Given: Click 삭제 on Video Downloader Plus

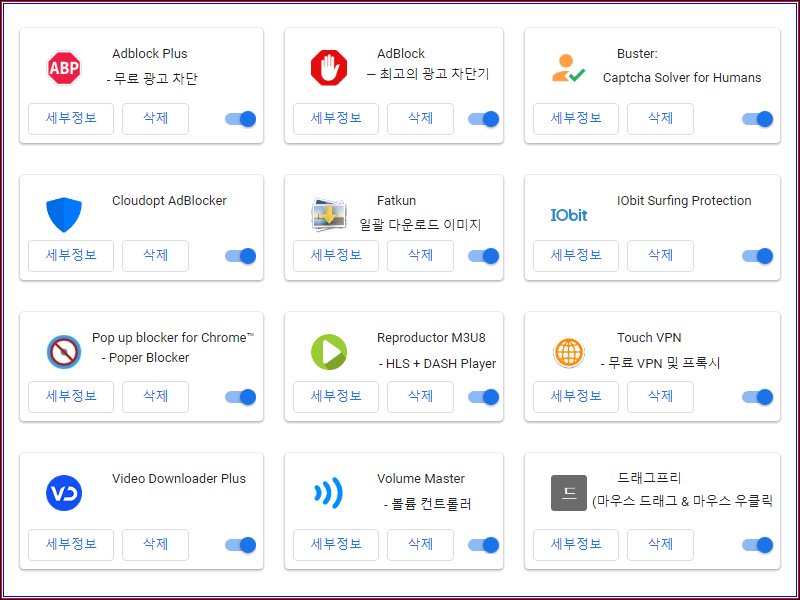Looking at the screenshot, I should coord(156,545).
